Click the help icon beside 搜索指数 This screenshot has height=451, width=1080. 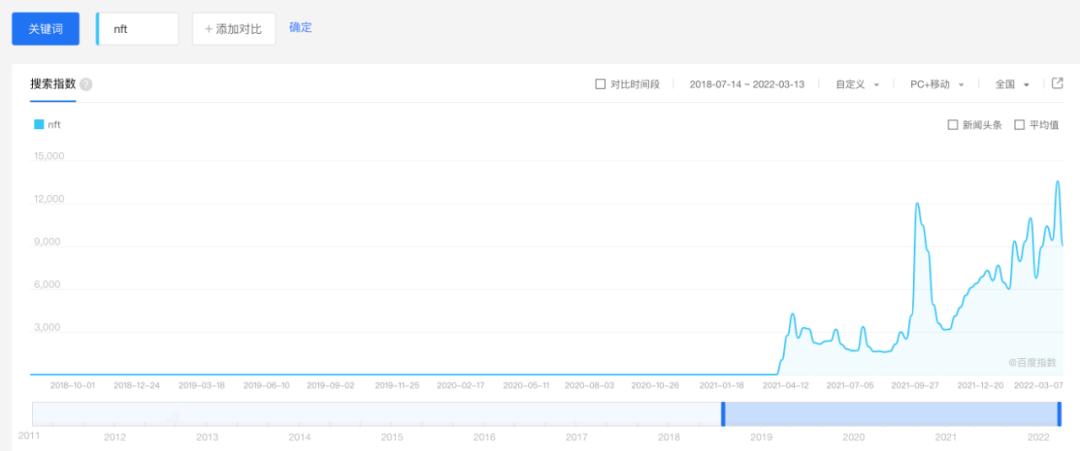(86, 85)
